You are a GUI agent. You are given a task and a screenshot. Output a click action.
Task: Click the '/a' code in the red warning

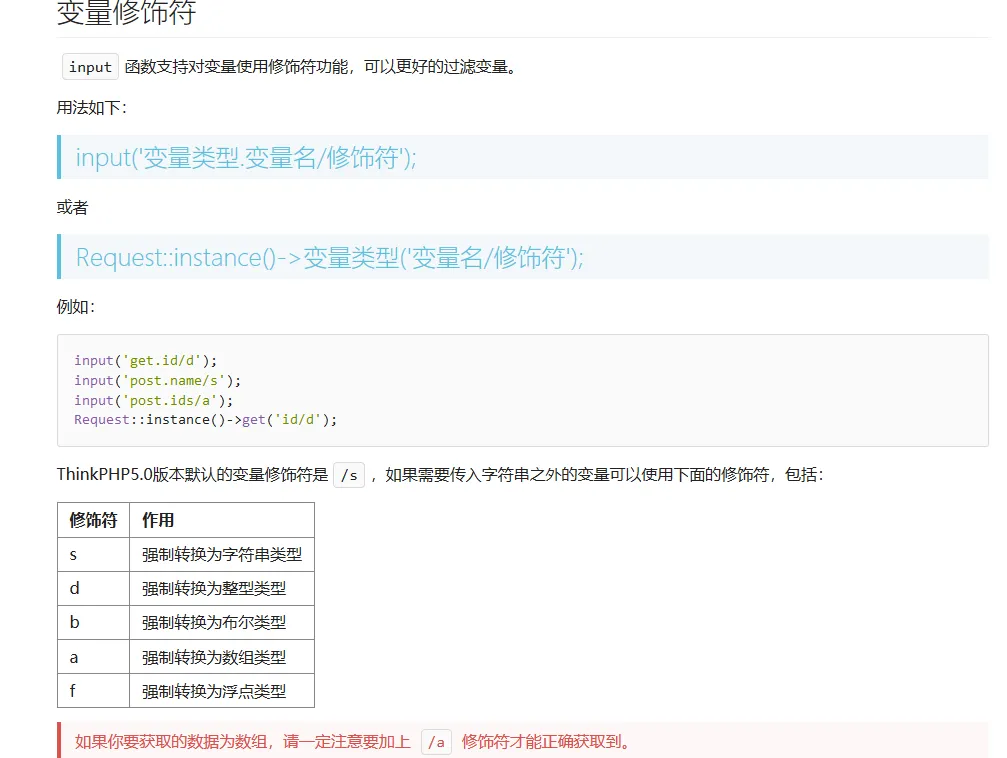[x=436, y=741]
